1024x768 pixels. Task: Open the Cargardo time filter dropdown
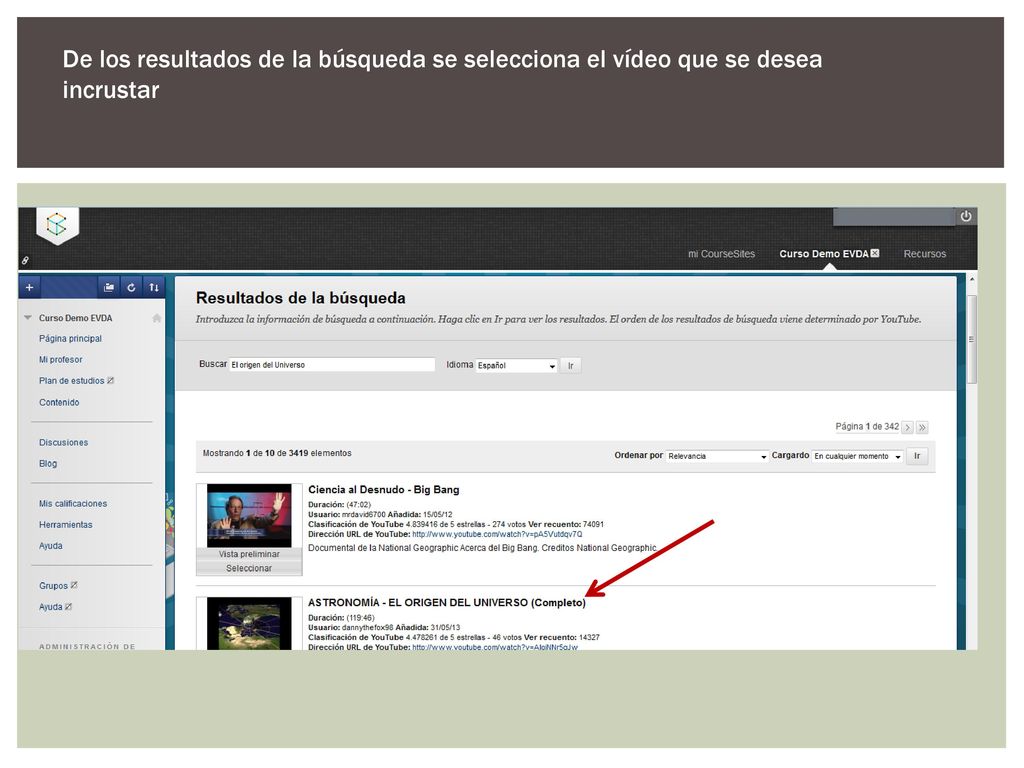(857, 456)
